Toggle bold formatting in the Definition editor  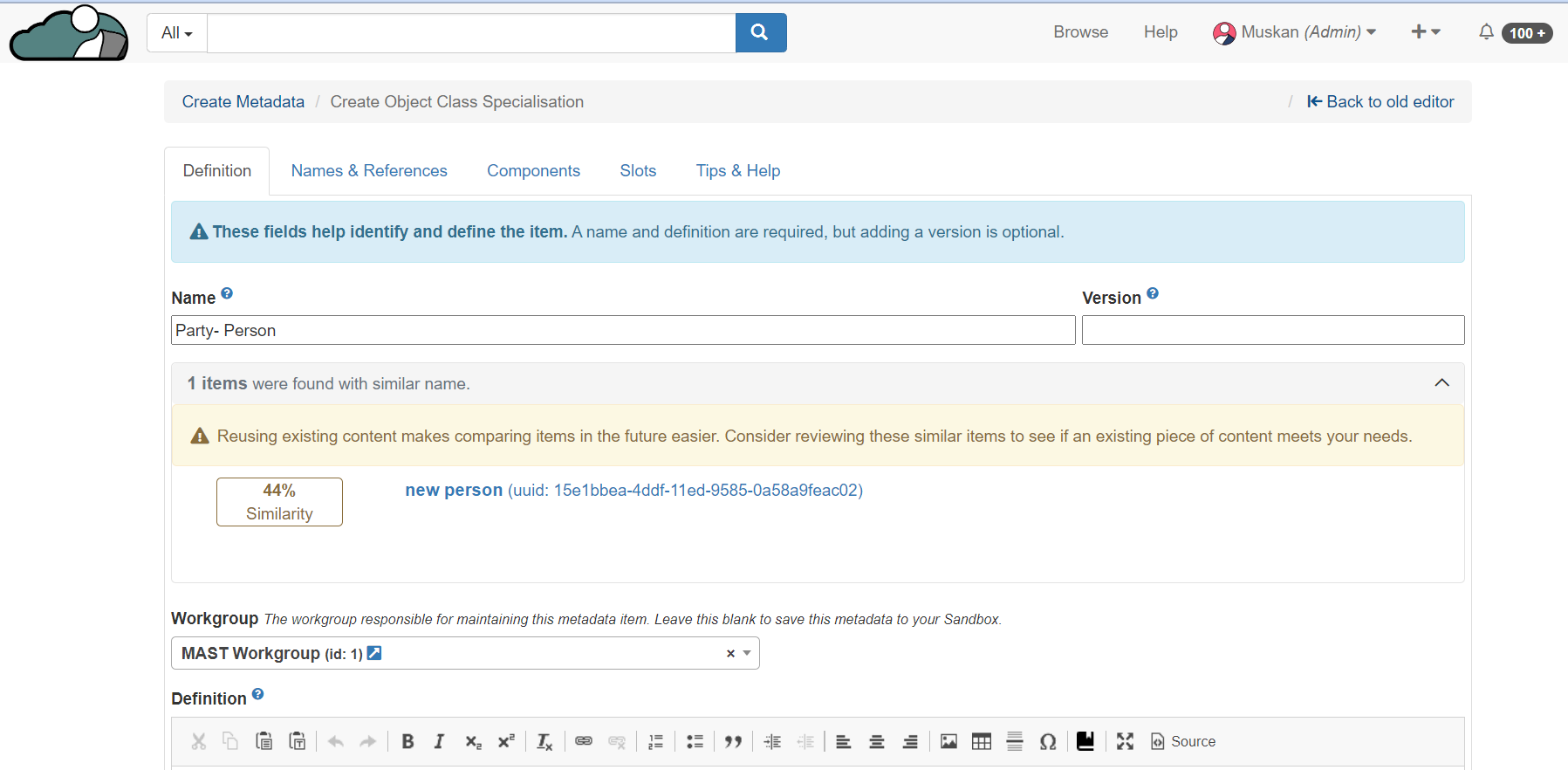[407, 741]
